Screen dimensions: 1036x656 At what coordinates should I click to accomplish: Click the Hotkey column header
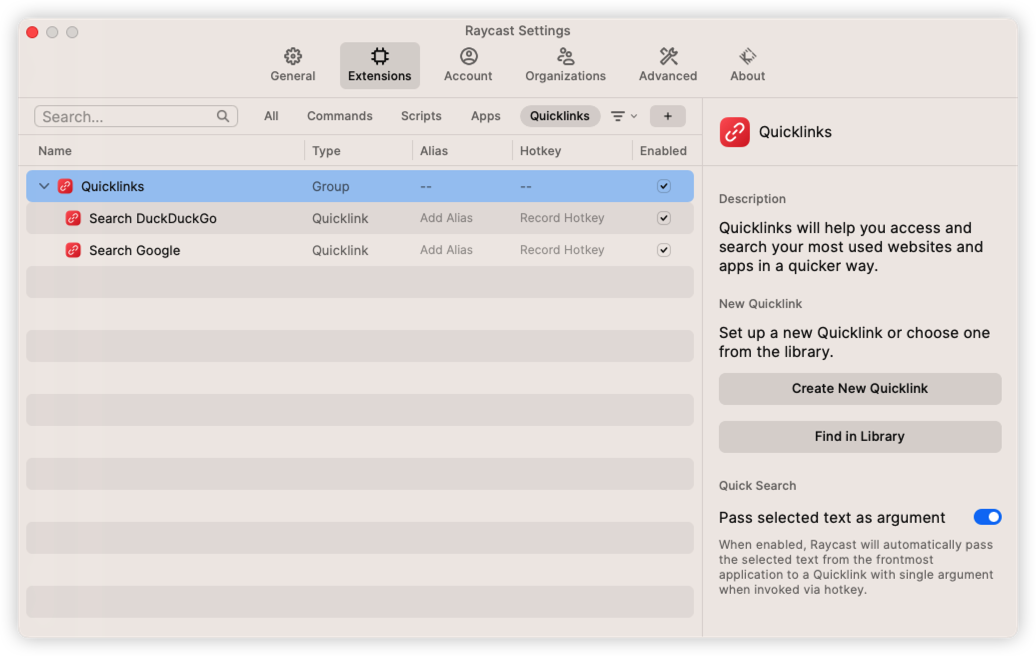tap(540, 151)
